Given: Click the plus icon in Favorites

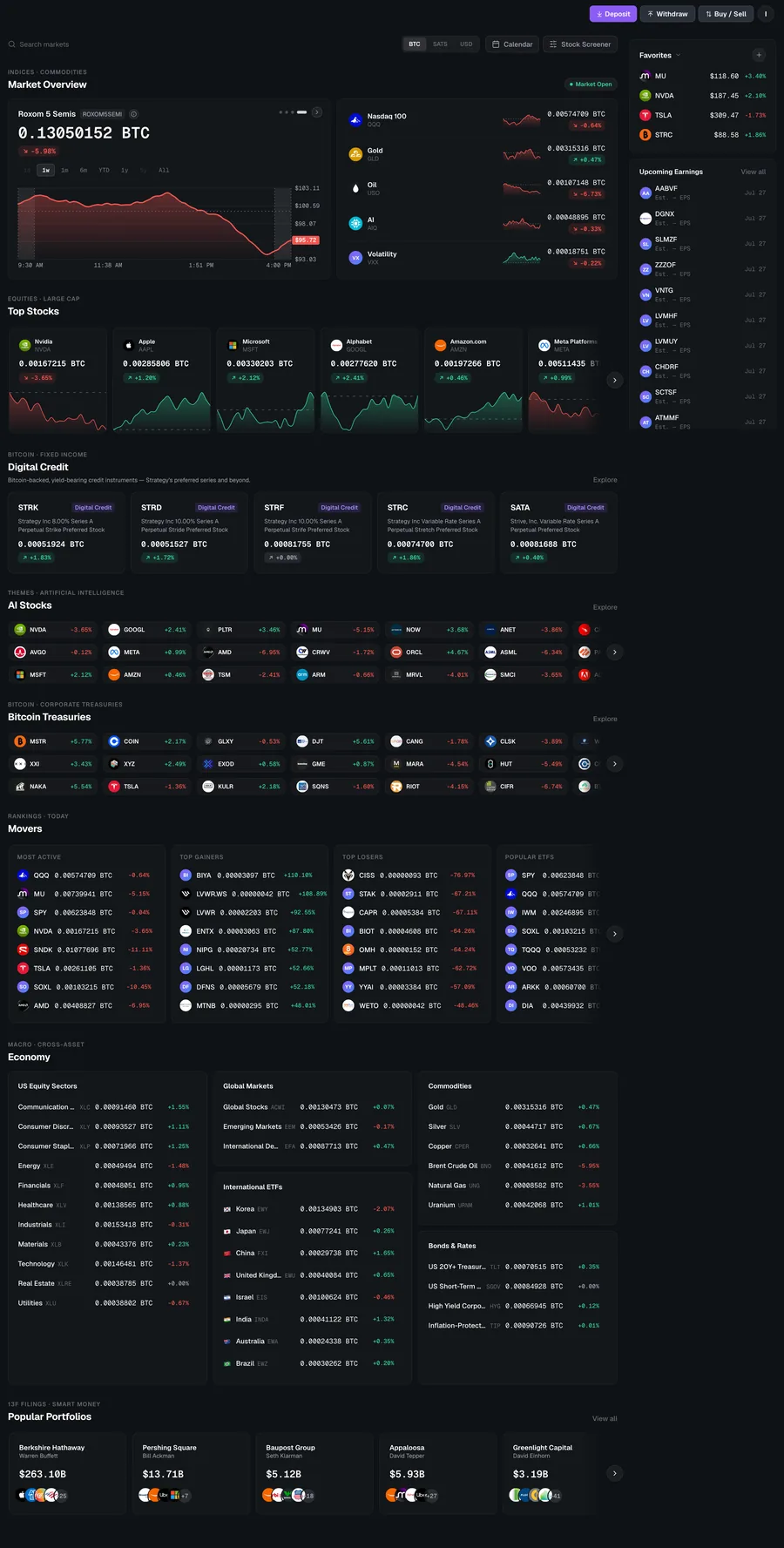Looking at the screenshot, I should (759, 55).
